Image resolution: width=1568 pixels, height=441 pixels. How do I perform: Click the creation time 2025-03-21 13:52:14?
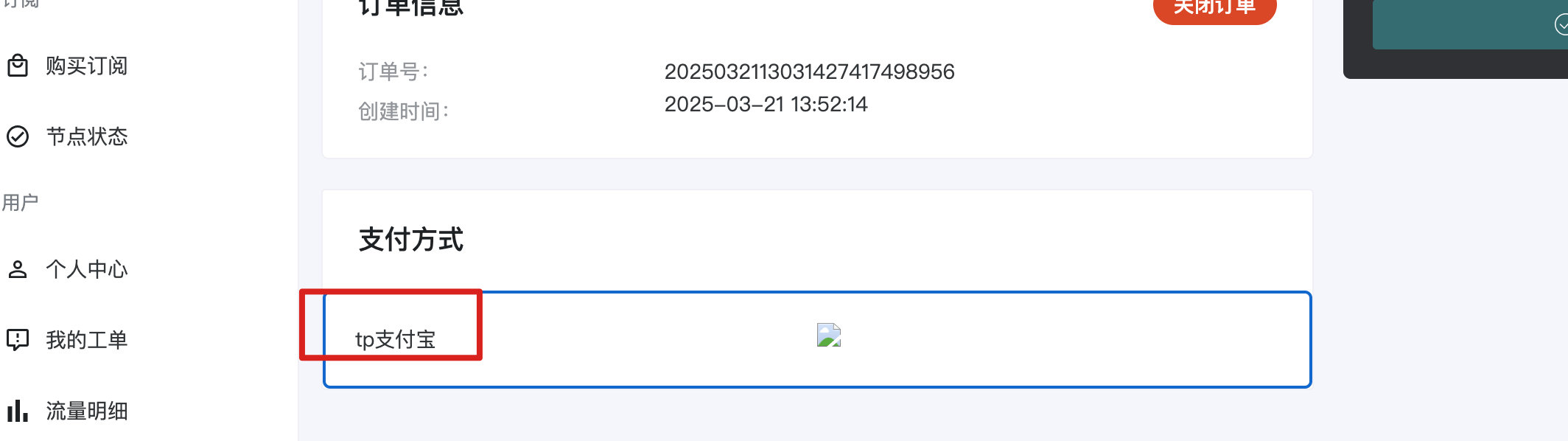pos(766,104)
